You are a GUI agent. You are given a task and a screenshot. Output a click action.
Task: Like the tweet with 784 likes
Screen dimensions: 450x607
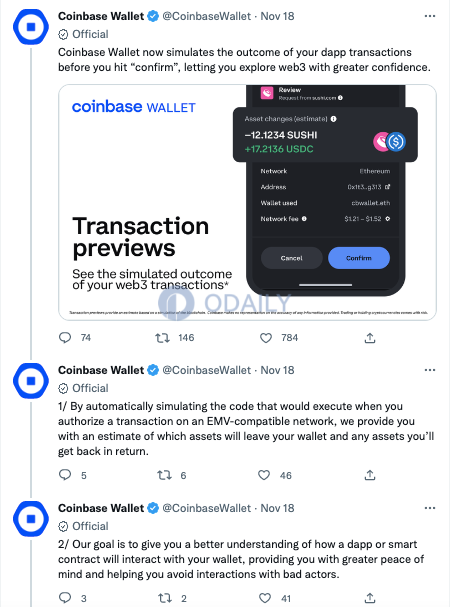click(266, 338)
